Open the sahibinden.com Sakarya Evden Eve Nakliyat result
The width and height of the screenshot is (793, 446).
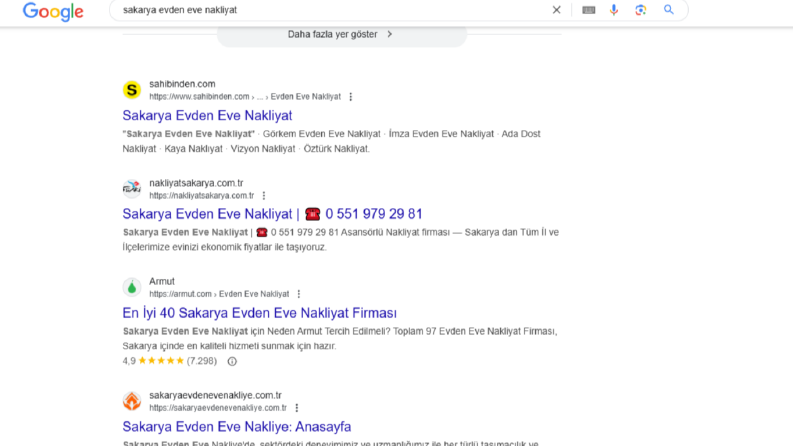(x=207, y=115)
